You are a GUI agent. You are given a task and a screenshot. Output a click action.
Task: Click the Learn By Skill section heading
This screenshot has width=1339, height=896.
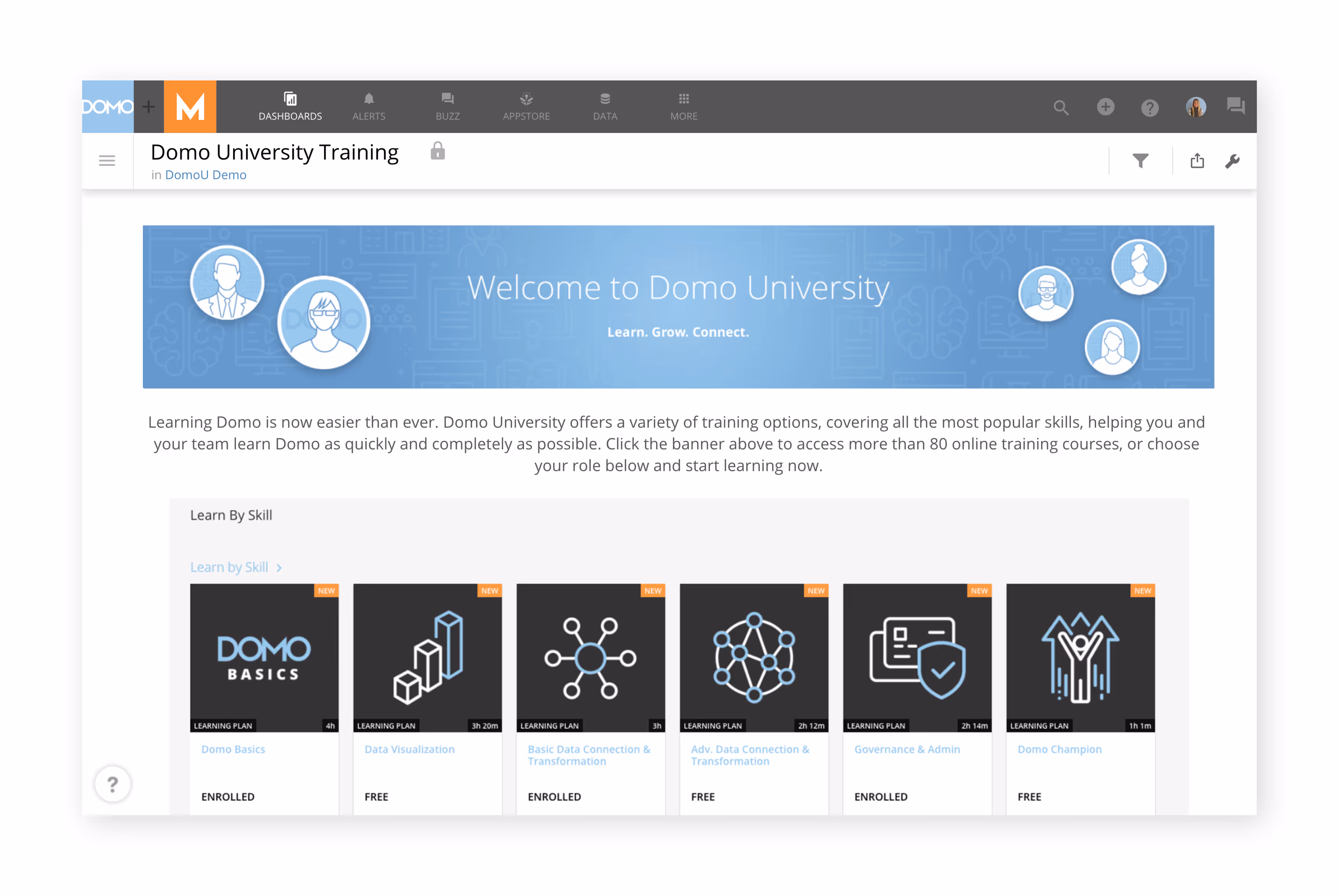coord(231,516)
